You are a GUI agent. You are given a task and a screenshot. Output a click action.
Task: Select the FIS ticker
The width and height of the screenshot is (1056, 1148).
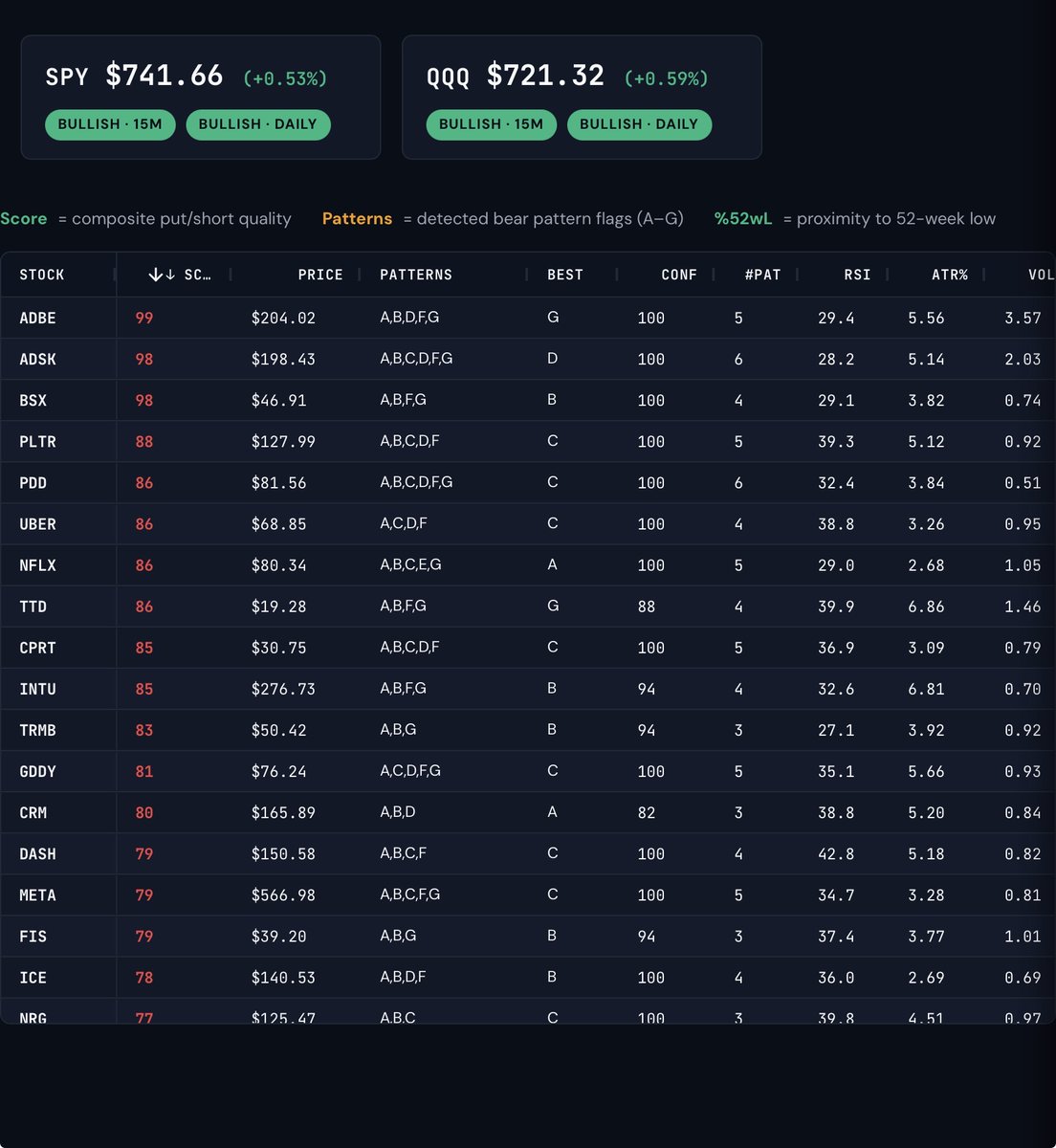[x=33, y=936]
